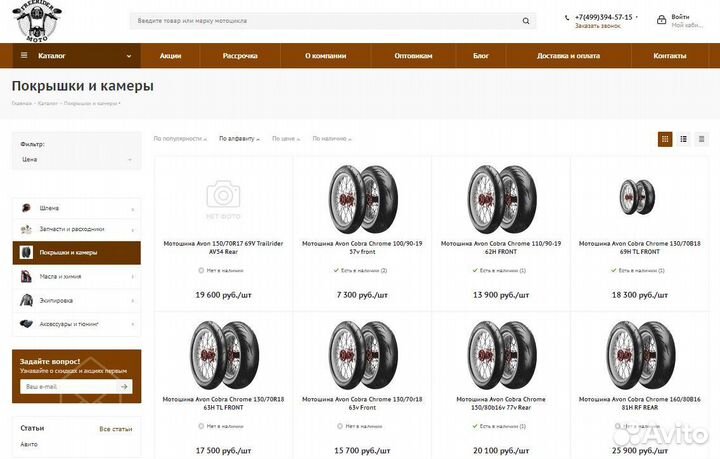Click the tire icon in Покрышки и камеры
Image resolution: width=720 pixels, height=459 pixels.
tap(26, 252)
